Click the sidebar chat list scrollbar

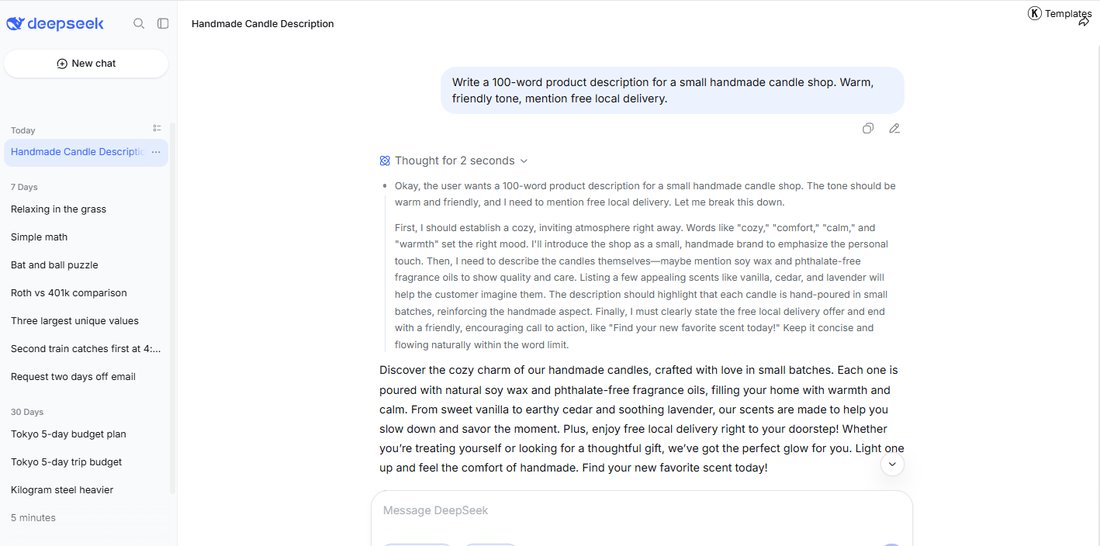pyautogui.click(x=173, y=309)
